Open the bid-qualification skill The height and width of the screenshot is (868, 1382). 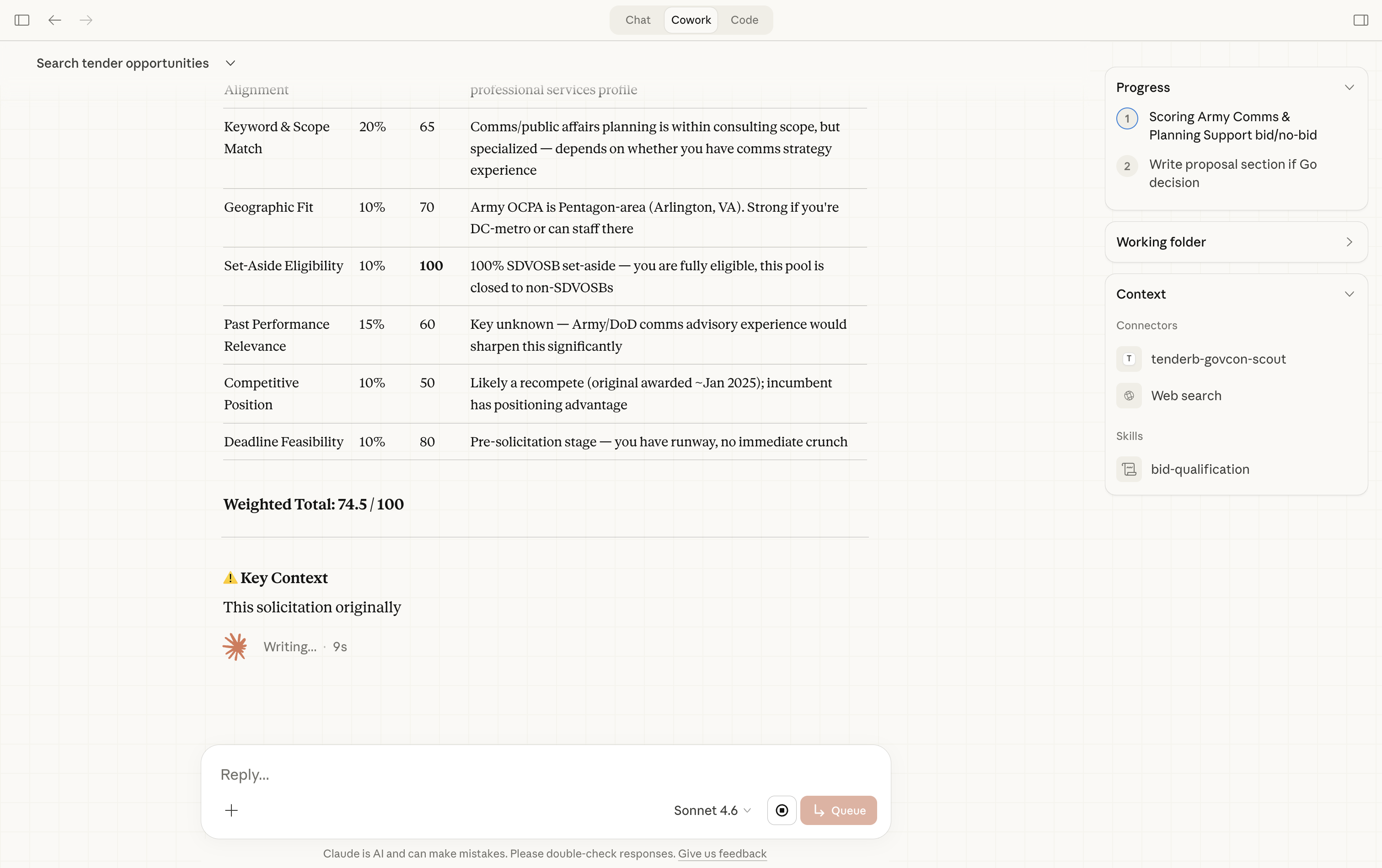[1200, 469]
